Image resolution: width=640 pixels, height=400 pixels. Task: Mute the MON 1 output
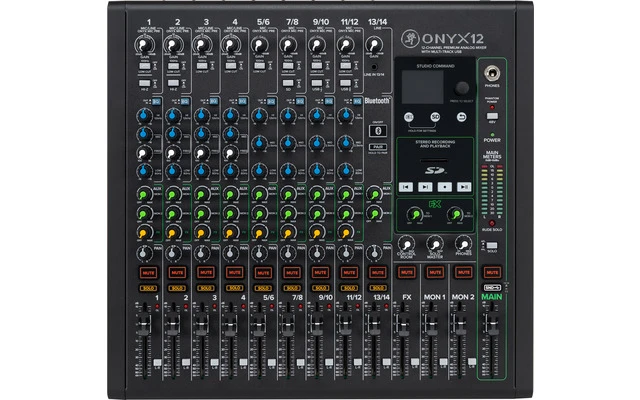click(x=435, y=272)
